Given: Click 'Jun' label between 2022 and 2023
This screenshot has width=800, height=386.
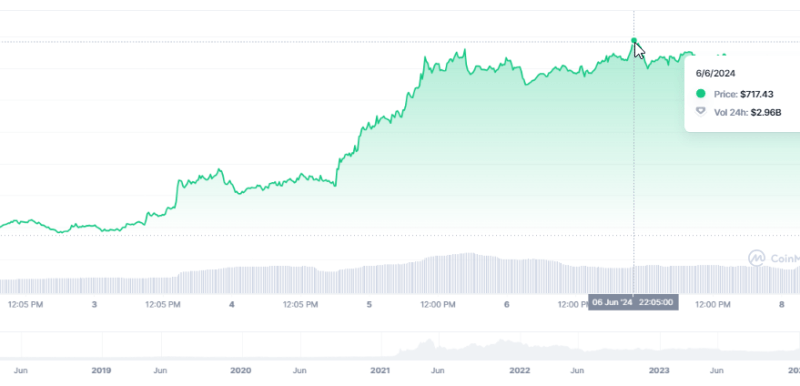Looking at the screenshot, I should click(577, 370).
